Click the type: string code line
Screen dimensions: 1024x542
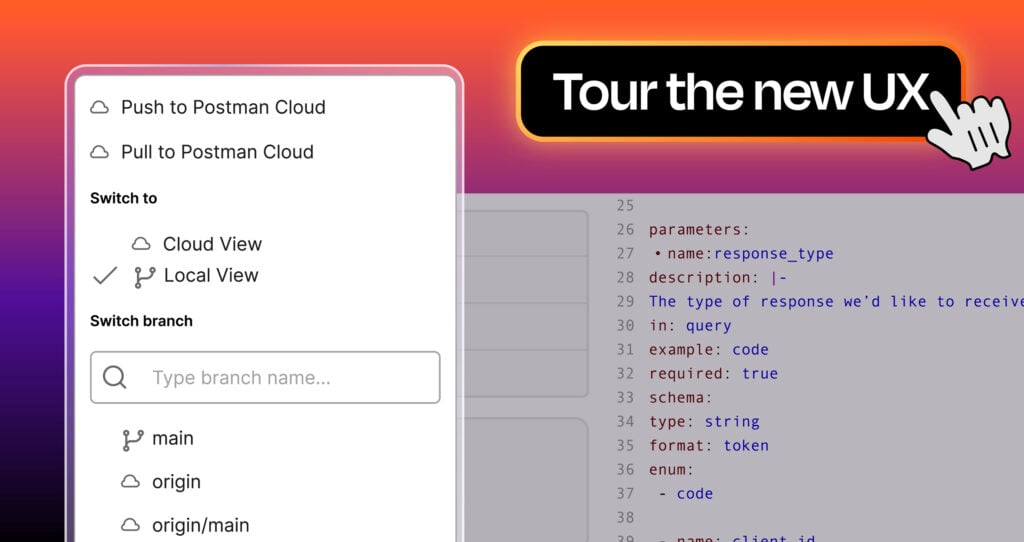pyautogui.click(x=703, y=422)
